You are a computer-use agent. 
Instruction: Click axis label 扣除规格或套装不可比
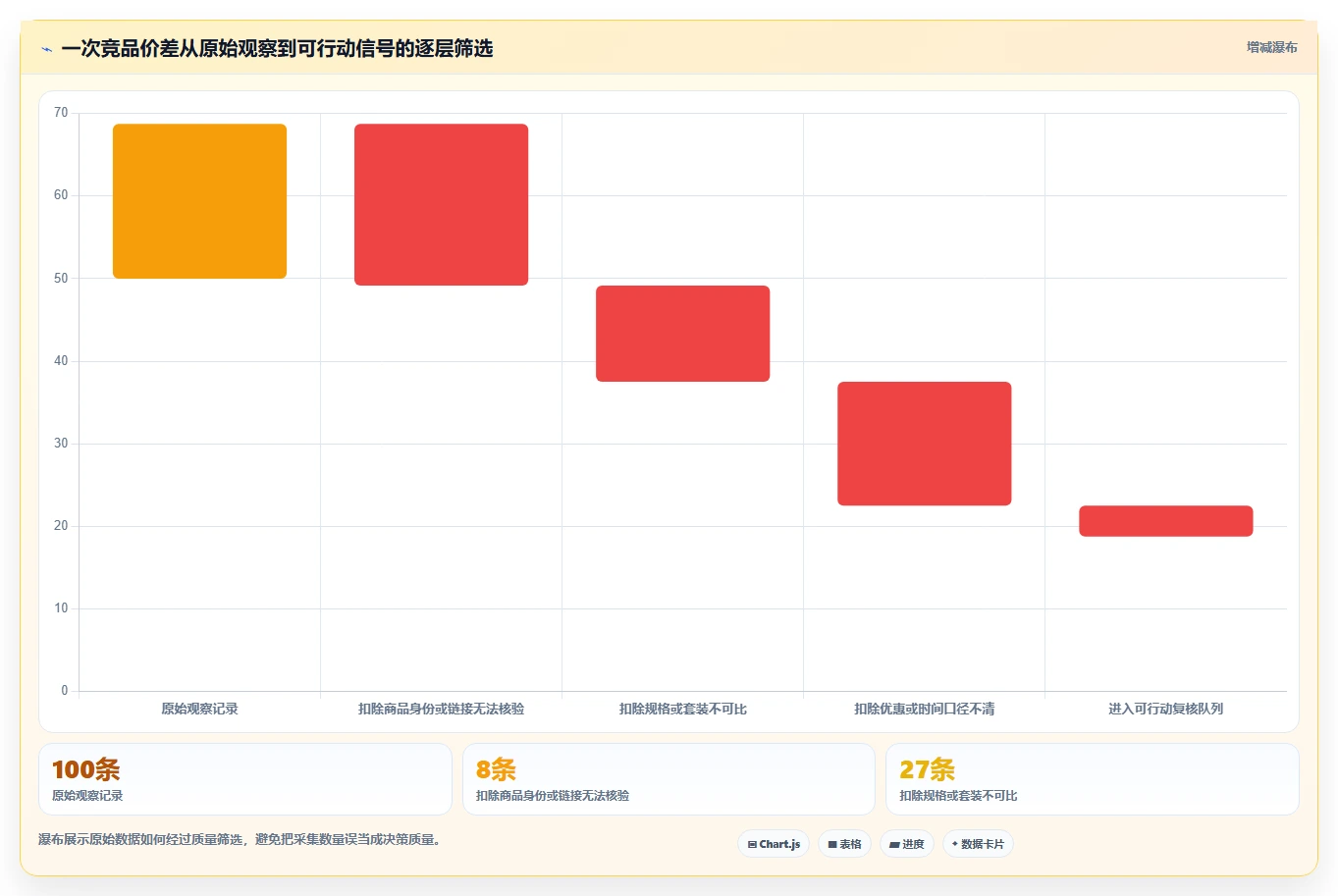click(682, 709)
